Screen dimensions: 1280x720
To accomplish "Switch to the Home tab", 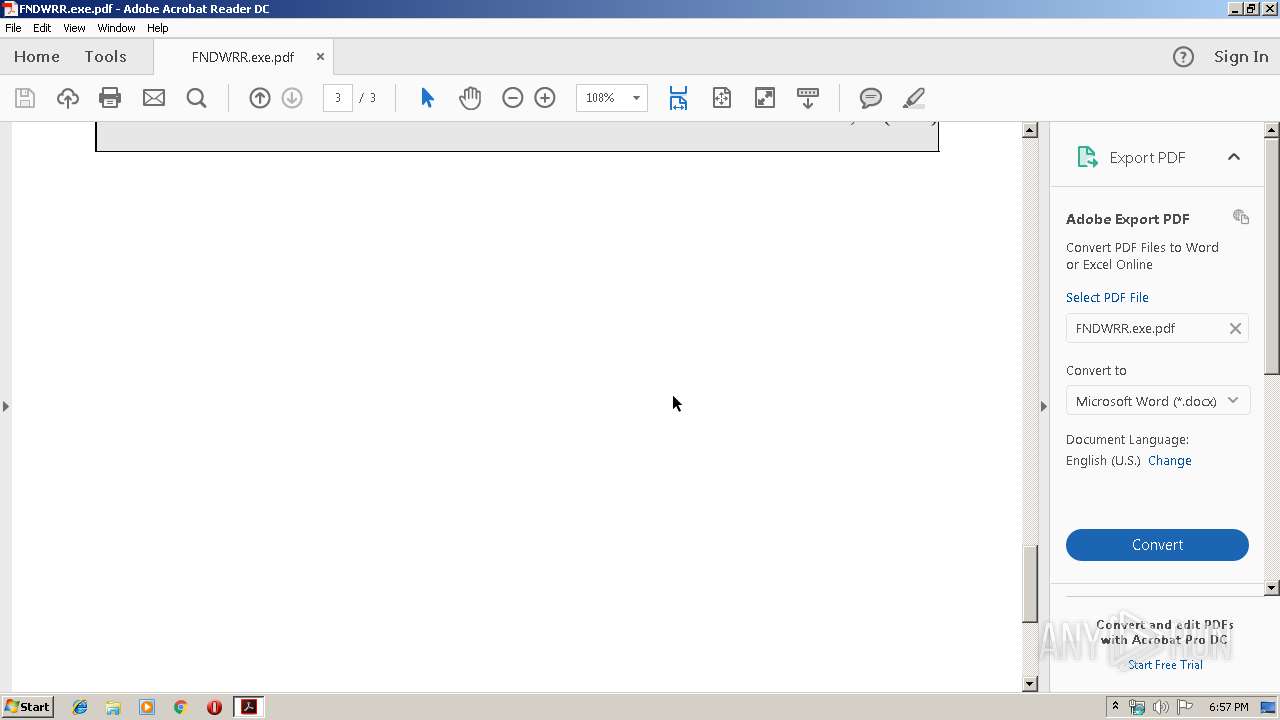I will [37, 57].
